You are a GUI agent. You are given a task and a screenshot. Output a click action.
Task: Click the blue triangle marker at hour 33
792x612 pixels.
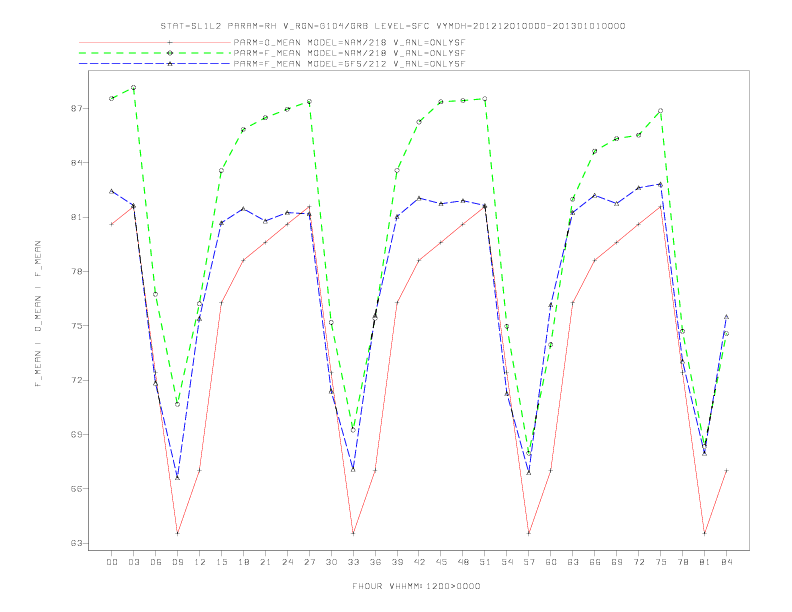point(353,470)
